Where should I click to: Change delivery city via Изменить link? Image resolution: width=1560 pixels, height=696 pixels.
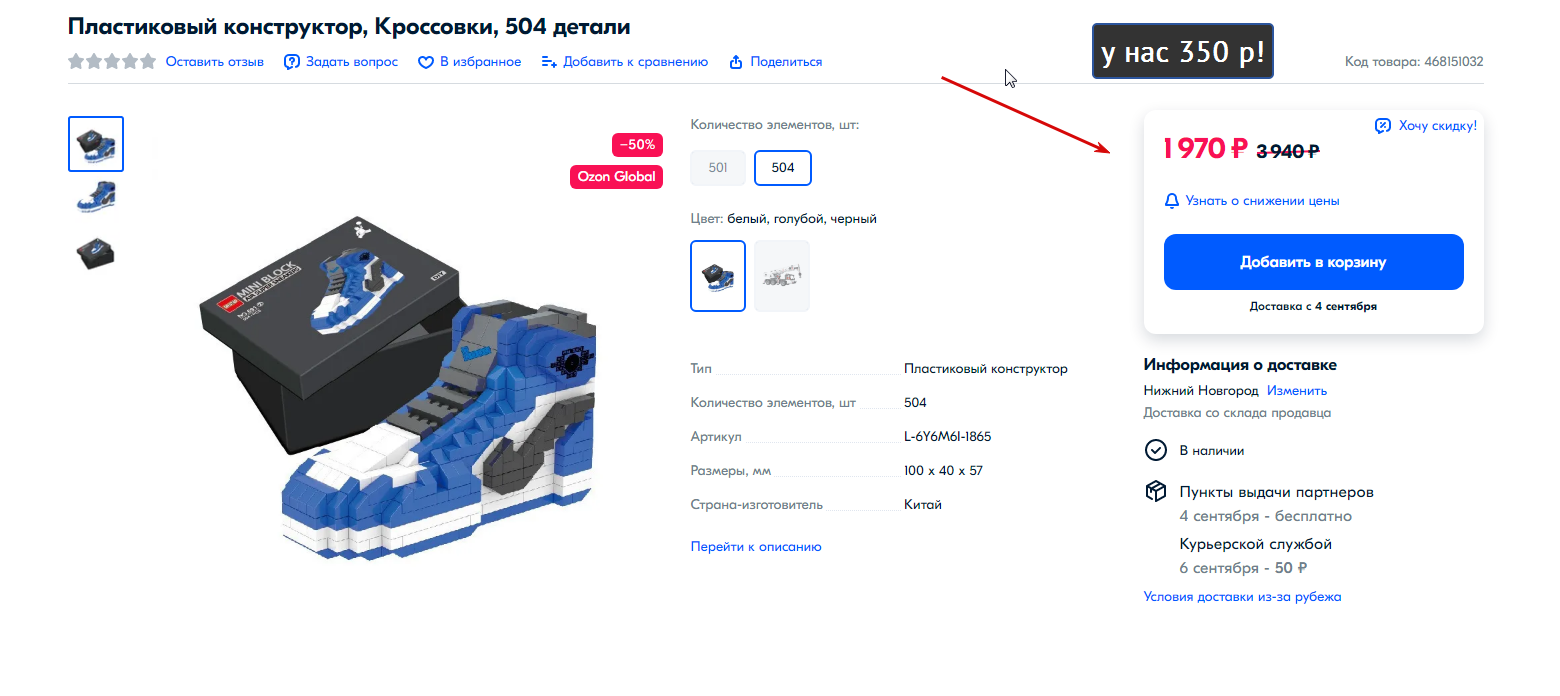1297,391
